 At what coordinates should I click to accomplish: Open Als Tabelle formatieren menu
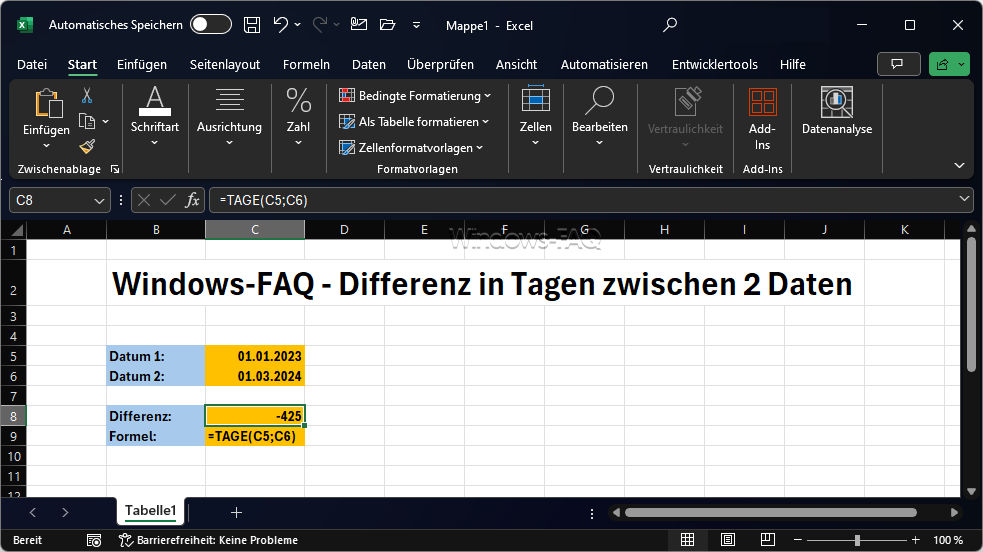coord(414,122)
